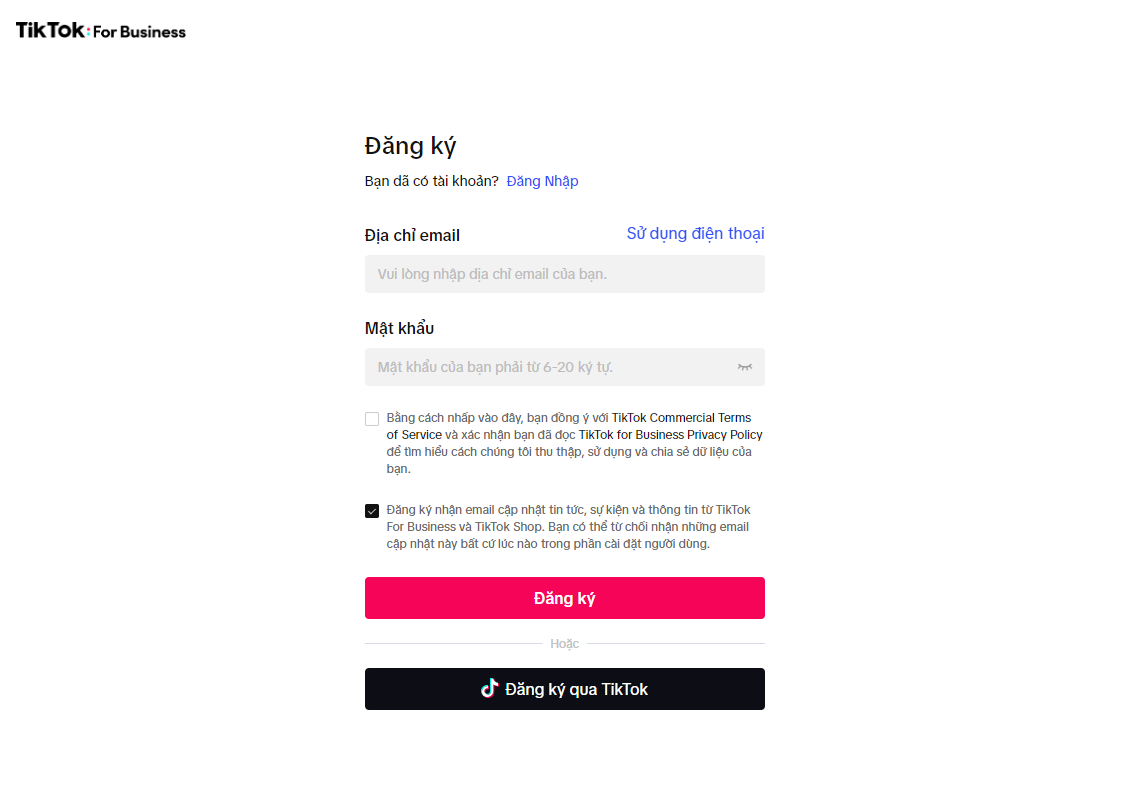Switch to Sử dụng điện thoại signup
The height and width of the screenshot is (809, 1121).
pyautogui.click(x=695, y=234)
